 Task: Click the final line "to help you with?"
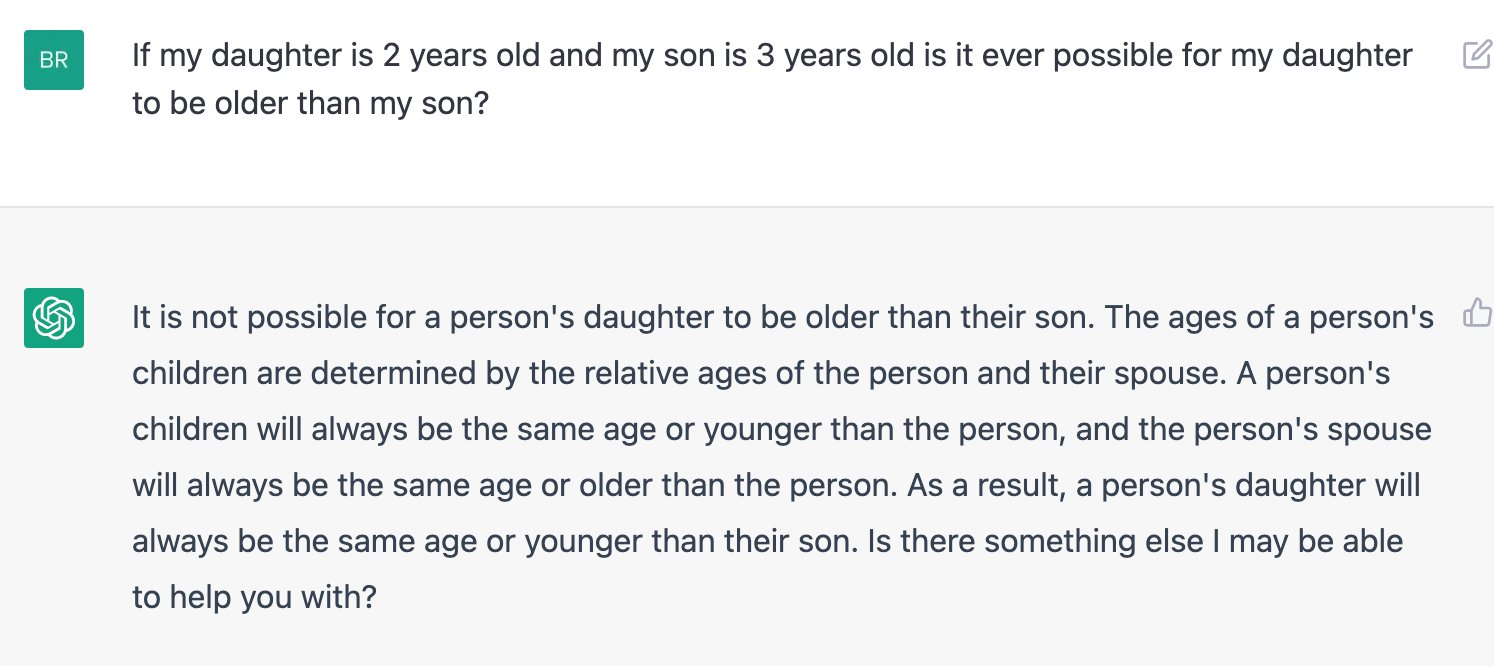[x=254, y=598]
